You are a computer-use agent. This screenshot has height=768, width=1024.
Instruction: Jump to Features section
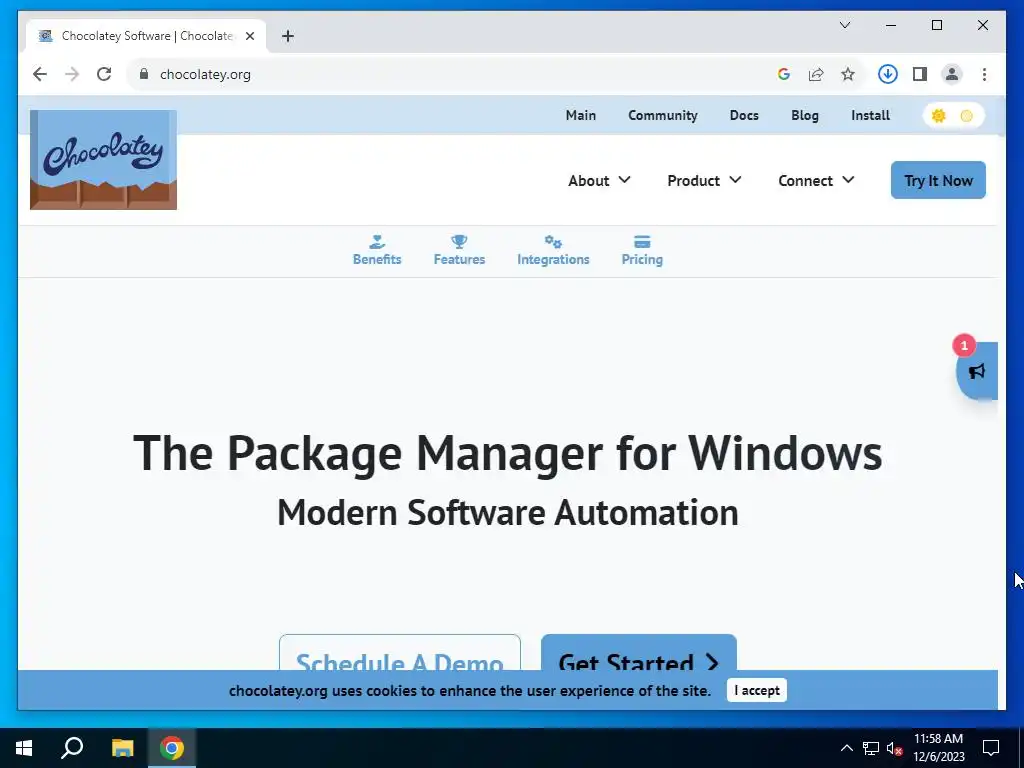(x=459, y=251)
